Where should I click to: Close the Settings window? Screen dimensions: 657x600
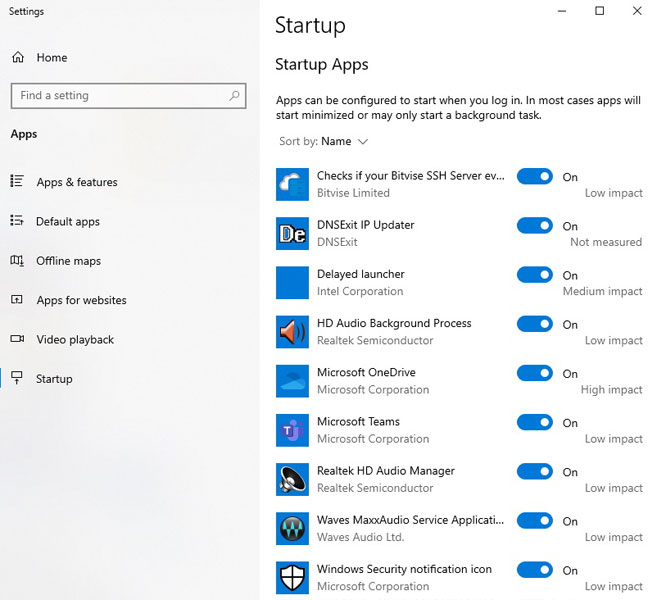637,11
